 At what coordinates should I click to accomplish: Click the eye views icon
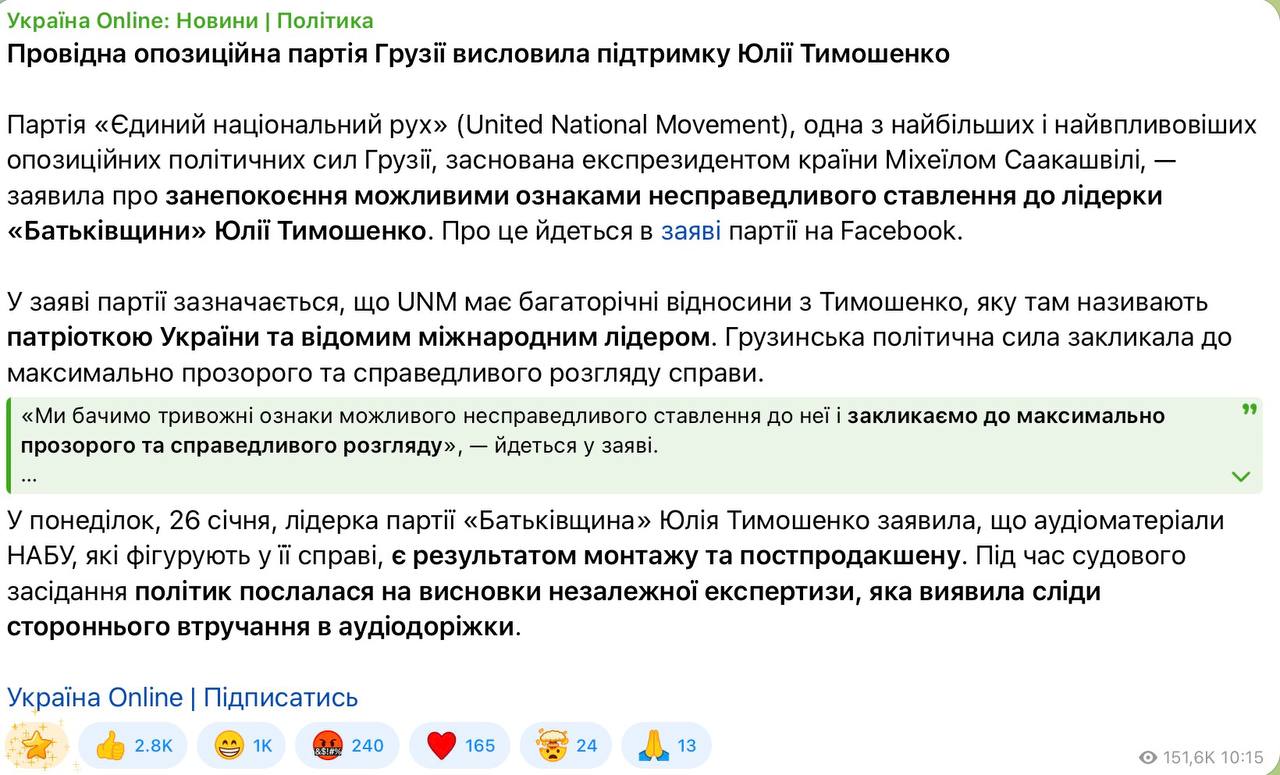(1148, 757)
